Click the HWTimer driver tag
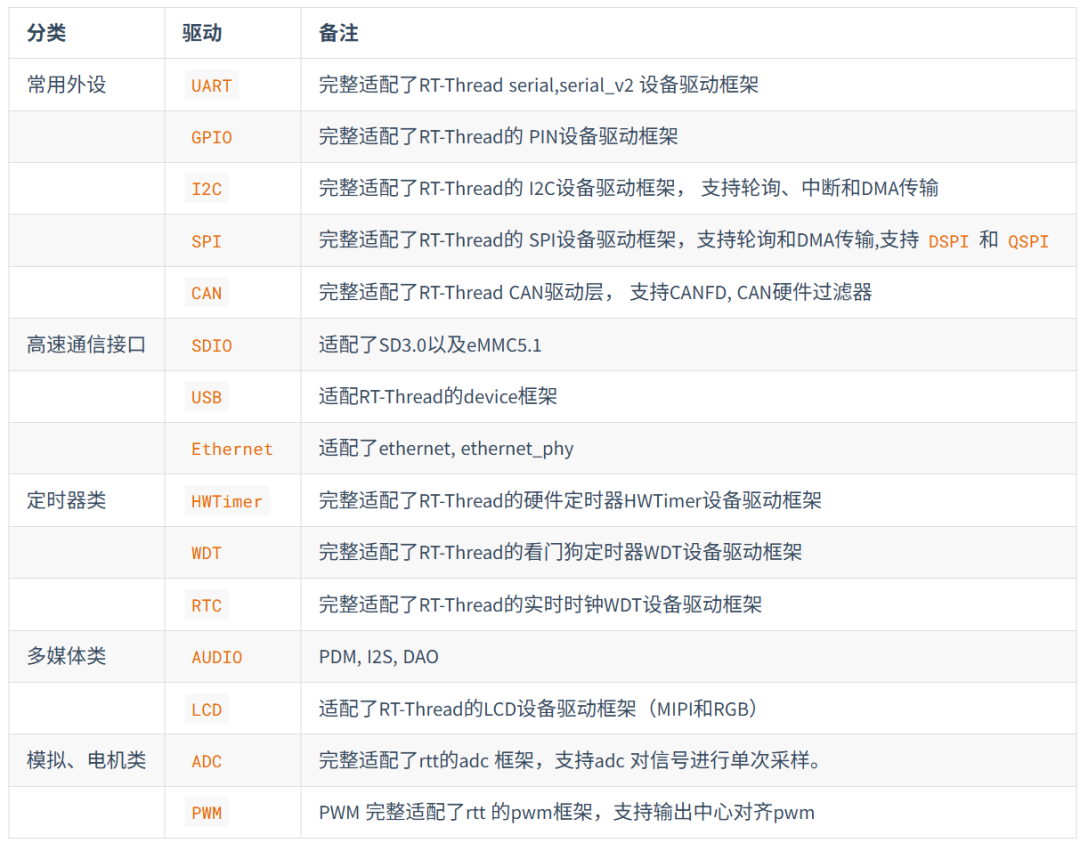This screenshot has height=843, width=1080. [x=227, y=501]
